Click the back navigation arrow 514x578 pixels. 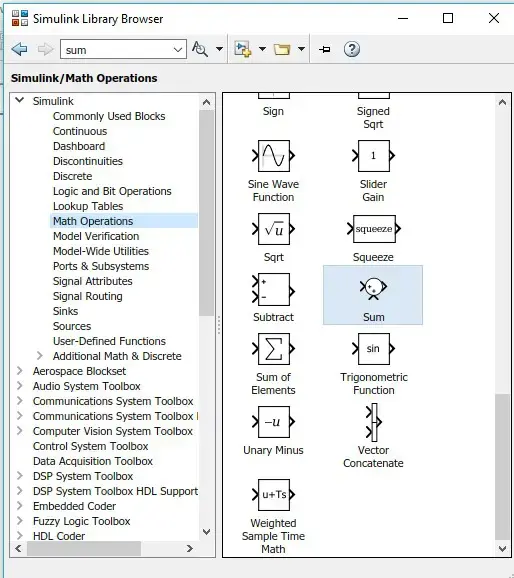coord(20,49)
